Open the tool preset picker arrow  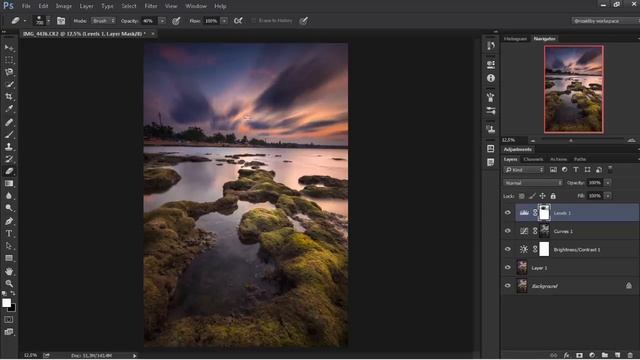(x=24, y=21)
